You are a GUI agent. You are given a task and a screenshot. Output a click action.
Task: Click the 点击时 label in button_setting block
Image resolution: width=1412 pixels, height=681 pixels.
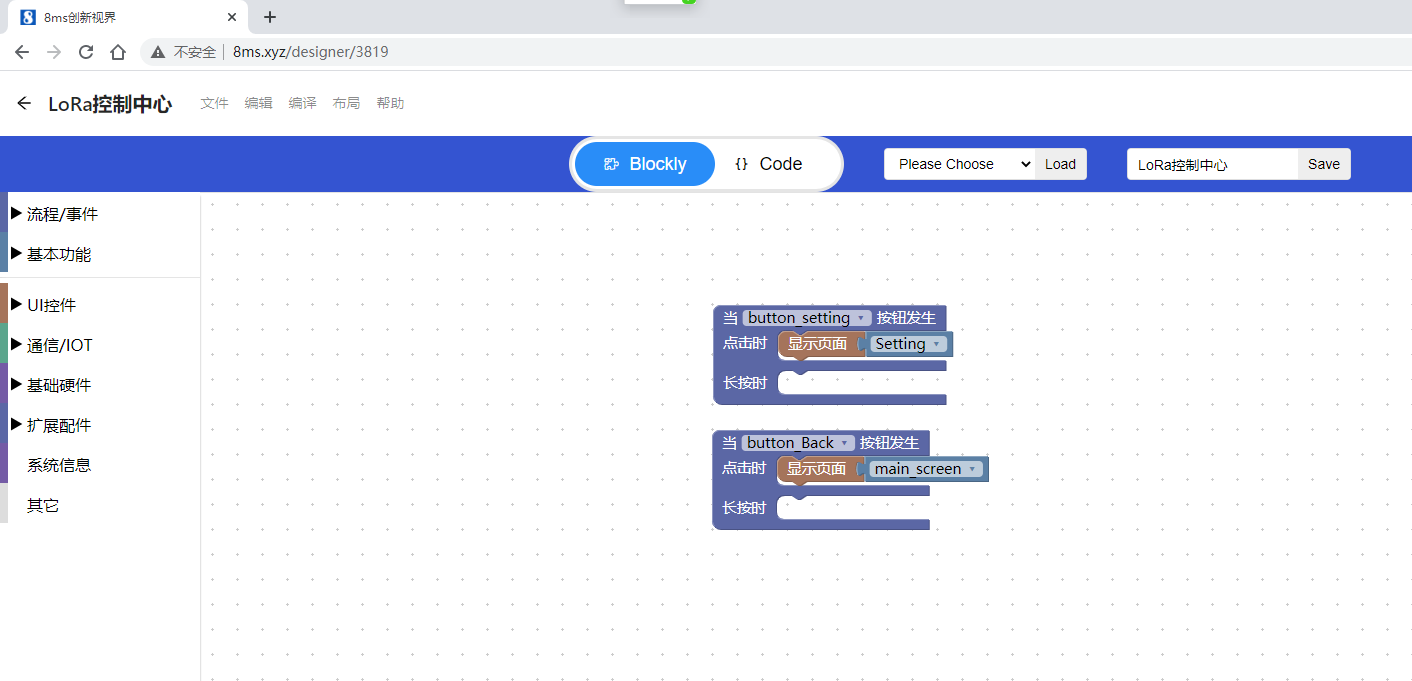745,343
